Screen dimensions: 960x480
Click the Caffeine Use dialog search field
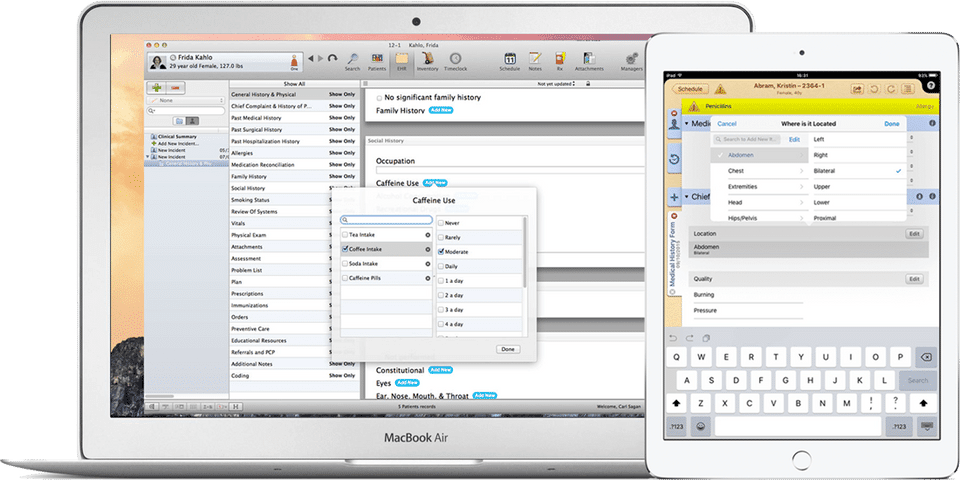[386, 220]
